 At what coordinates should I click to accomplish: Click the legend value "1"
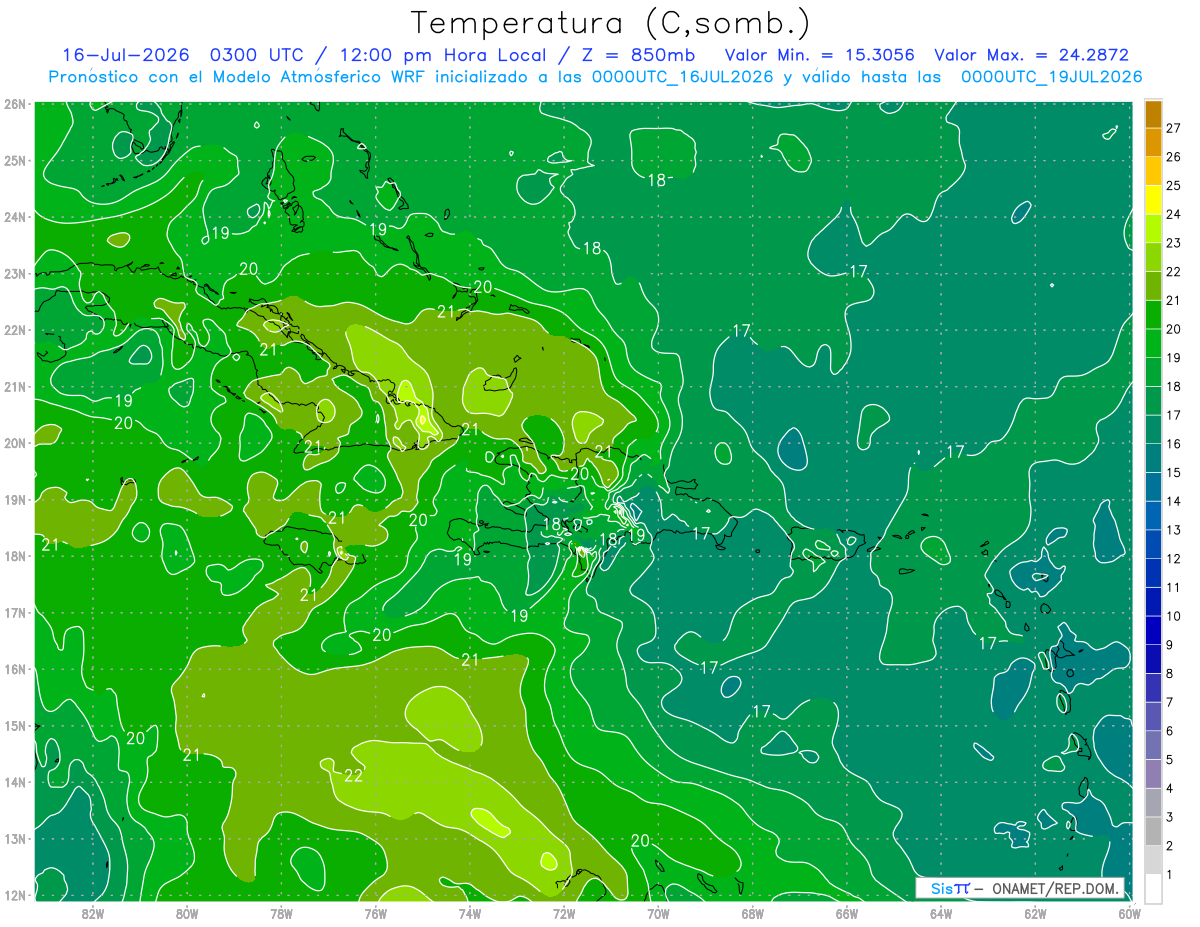pos(1170,874)
